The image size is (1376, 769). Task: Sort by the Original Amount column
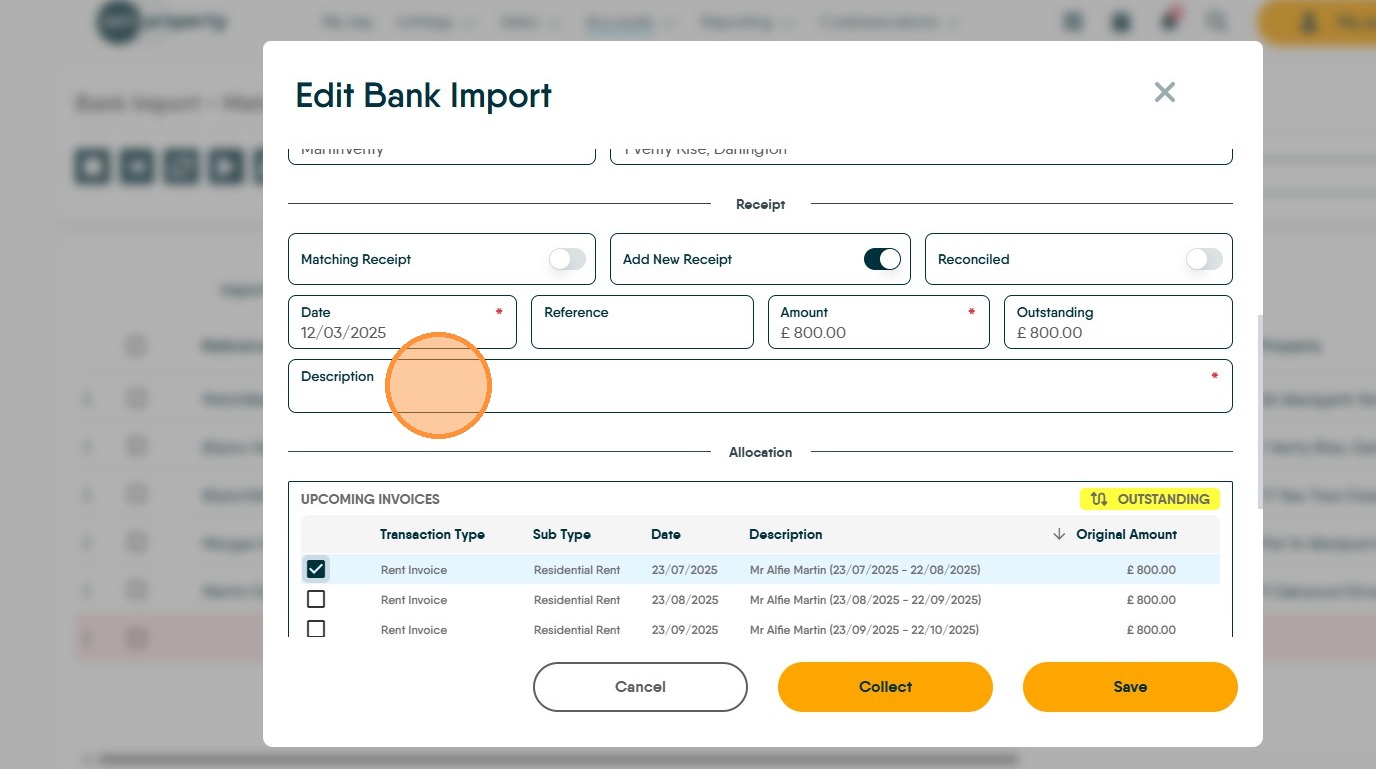click(1126, 535)
